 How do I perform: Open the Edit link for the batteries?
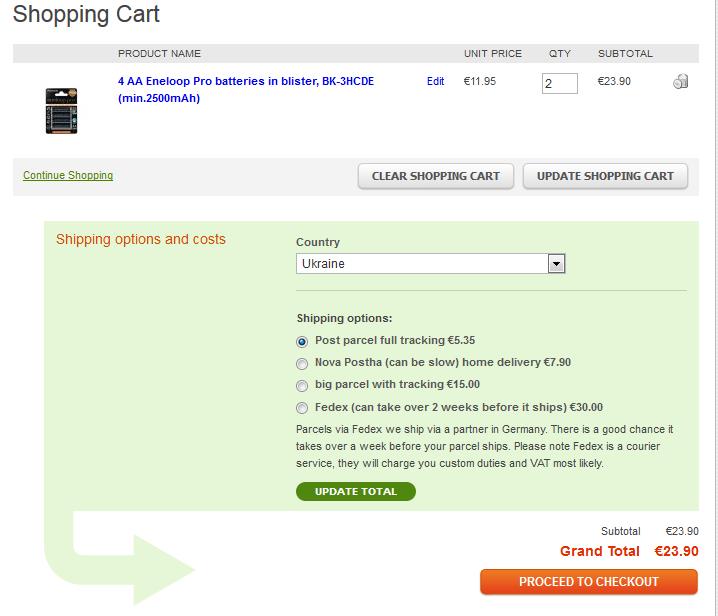pos(435,82)
